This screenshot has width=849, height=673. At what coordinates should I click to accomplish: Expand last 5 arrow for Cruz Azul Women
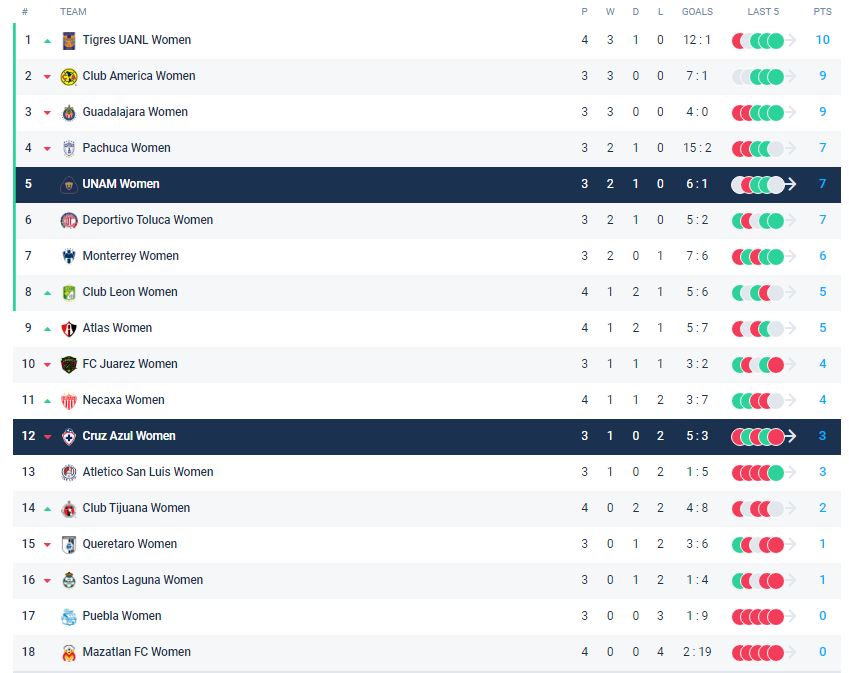coord(790,436)
